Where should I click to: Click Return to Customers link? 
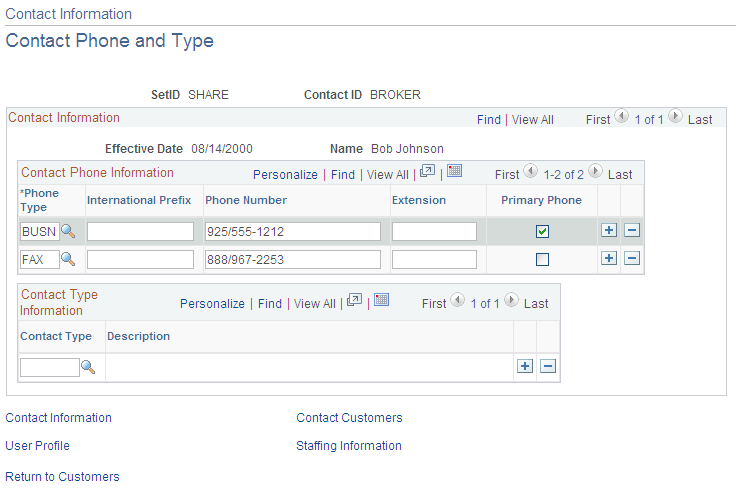click(62, 477)
